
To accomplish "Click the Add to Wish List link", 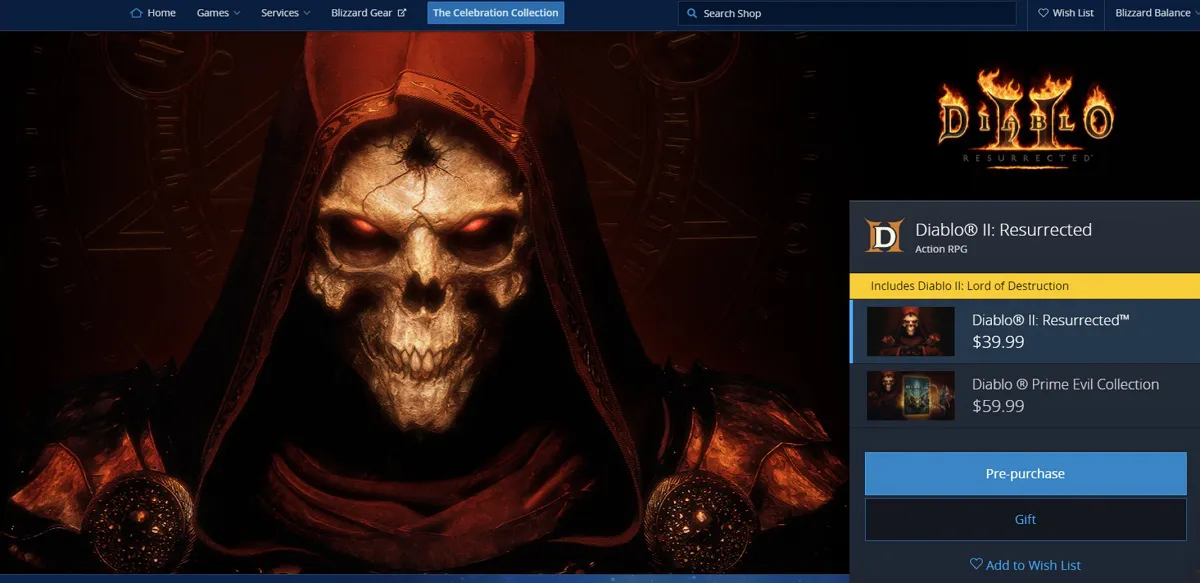I will [1025, 565].
